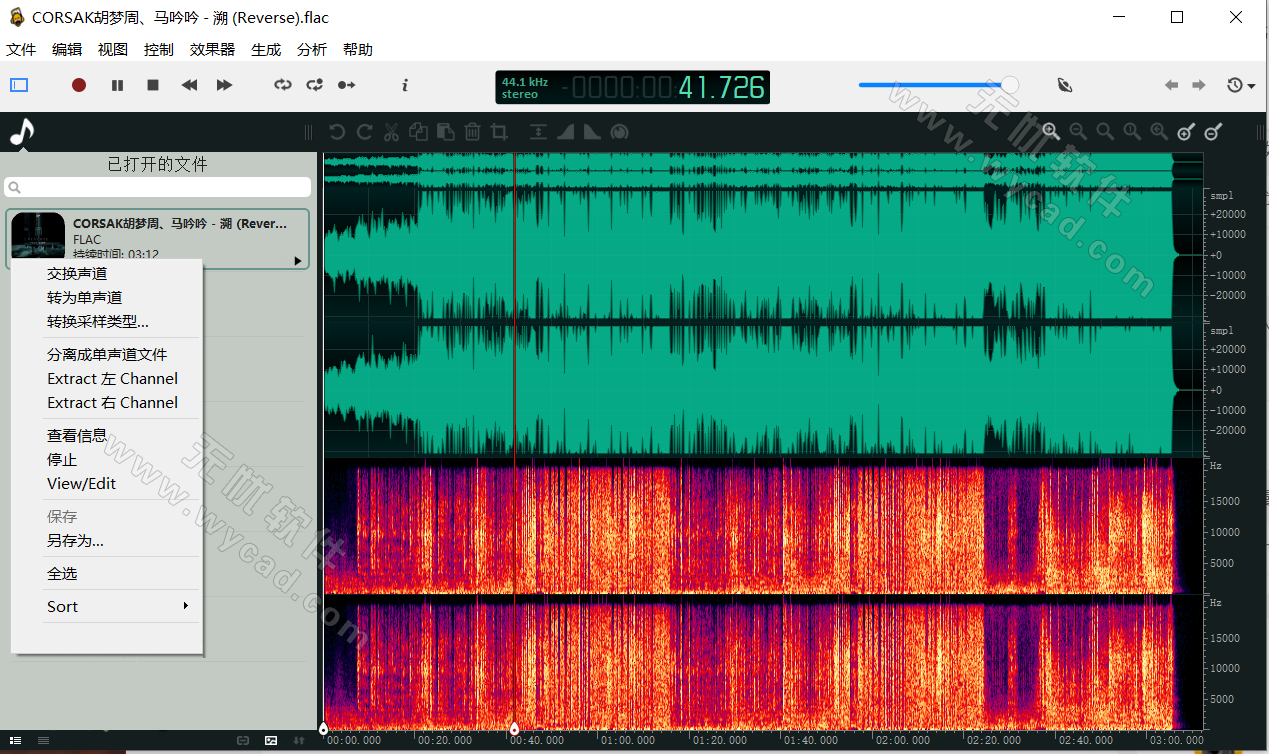Screen dimensions: 1269x754
Task: Open file properties info icon
Action: pyautogui.click(x=405, y=85)
